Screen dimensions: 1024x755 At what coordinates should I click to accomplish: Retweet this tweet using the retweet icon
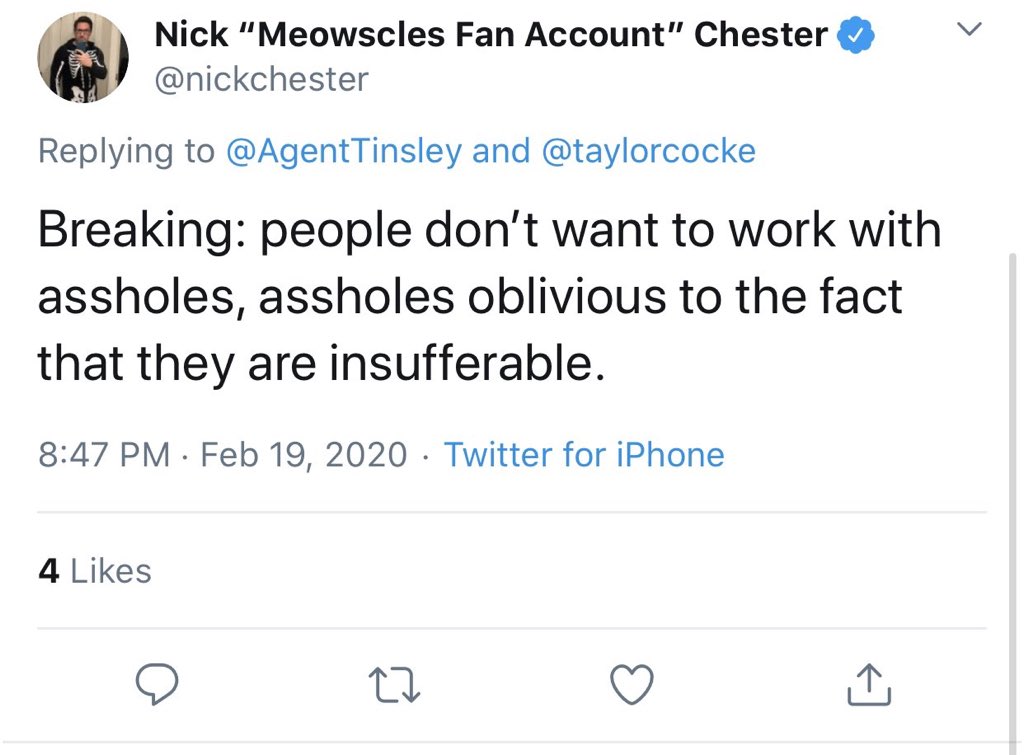(x=394, y=684)
